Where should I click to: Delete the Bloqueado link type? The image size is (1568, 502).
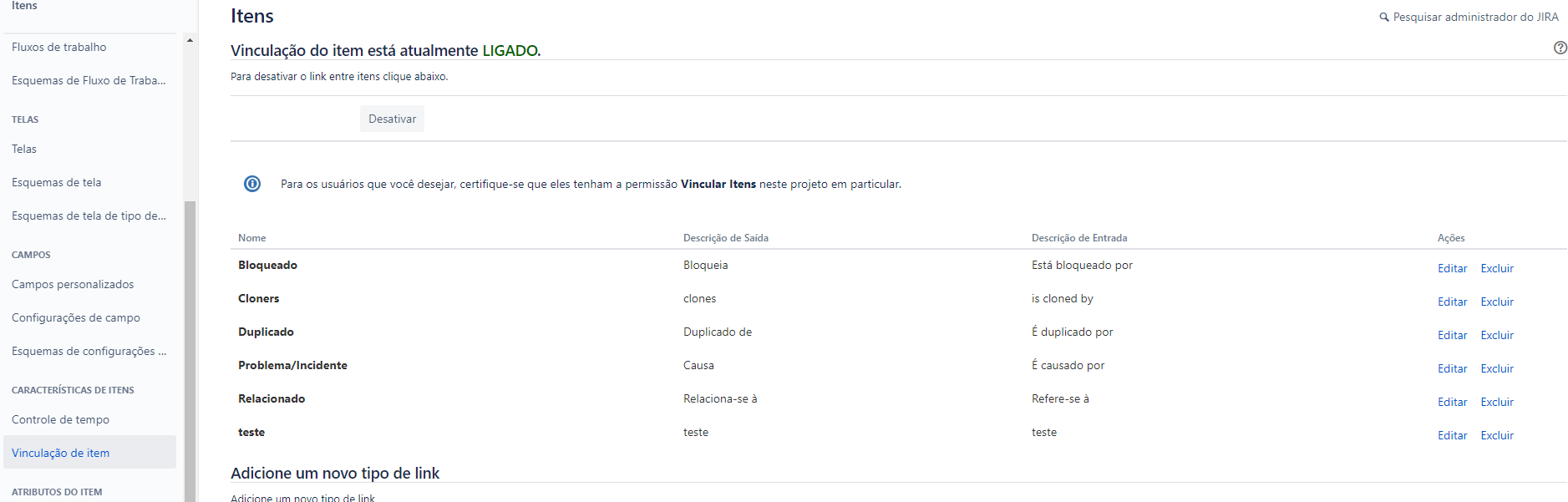pos(1497,269)
